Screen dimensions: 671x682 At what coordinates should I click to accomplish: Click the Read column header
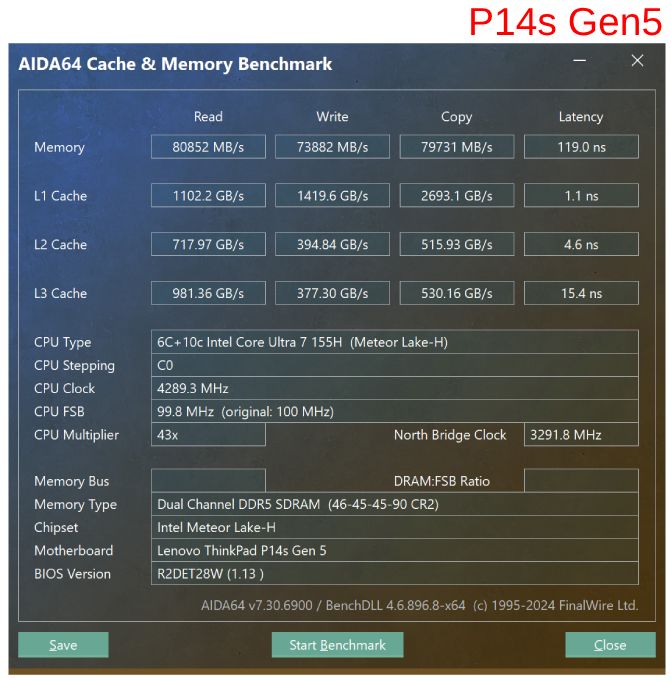[x=208, y=117]
